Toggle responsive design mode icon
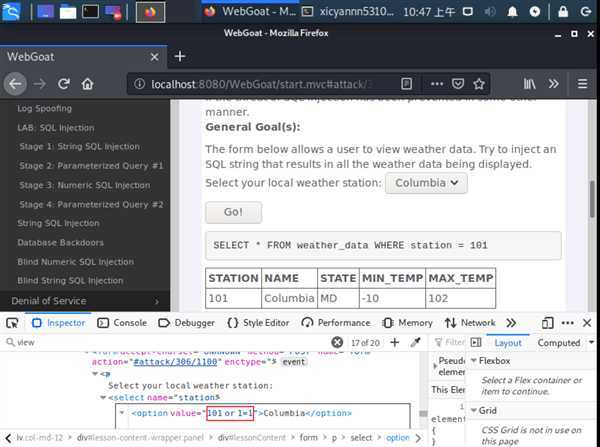600x447 pixels. pos(547,323)
